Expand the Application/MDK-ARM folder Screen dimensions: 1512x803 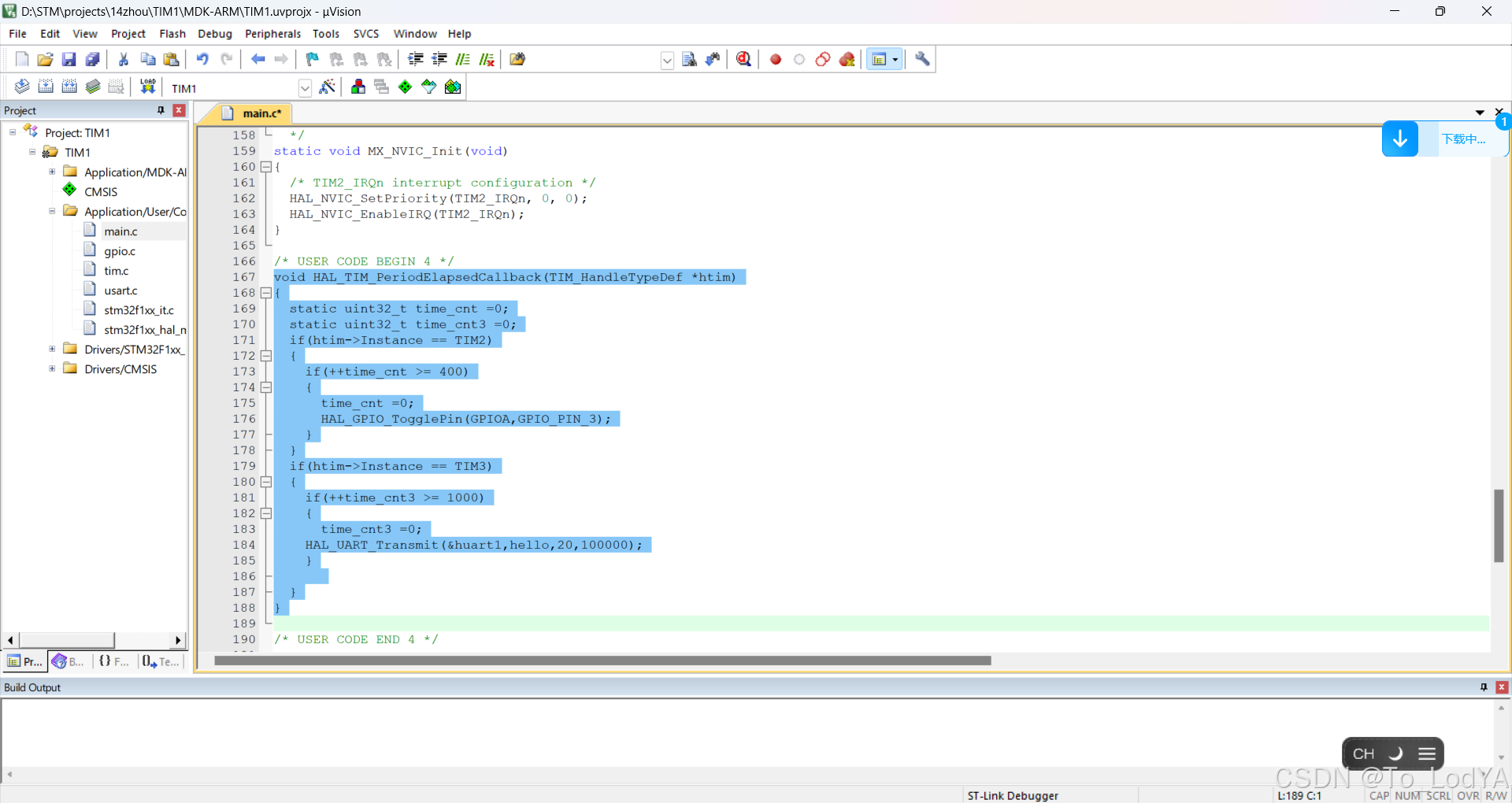[52, 172]
